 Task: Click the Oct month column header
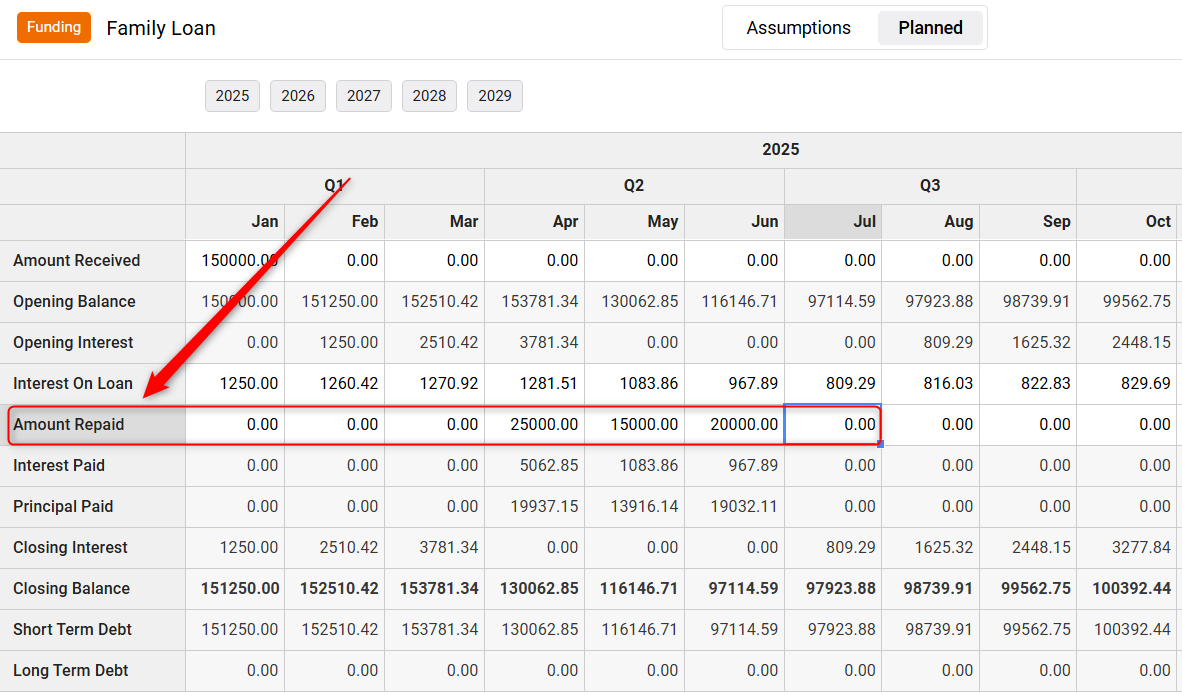tap(1127, 222)
